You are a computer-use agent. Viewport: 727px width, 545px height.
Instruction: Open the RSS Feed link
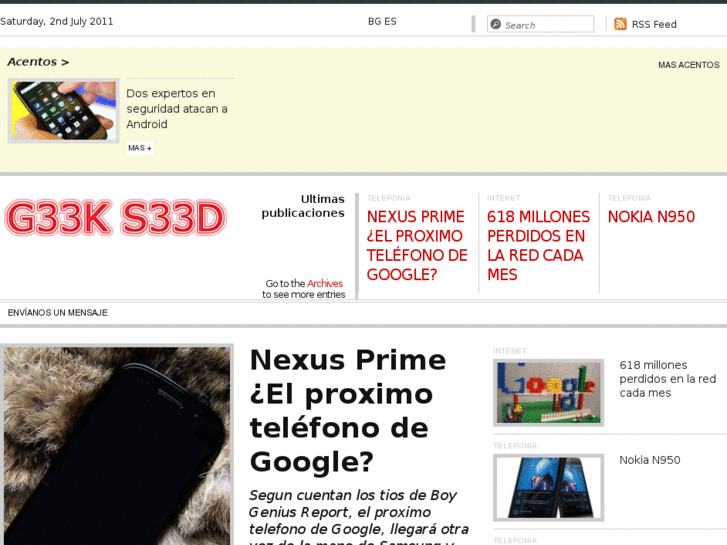coord(654,24)
